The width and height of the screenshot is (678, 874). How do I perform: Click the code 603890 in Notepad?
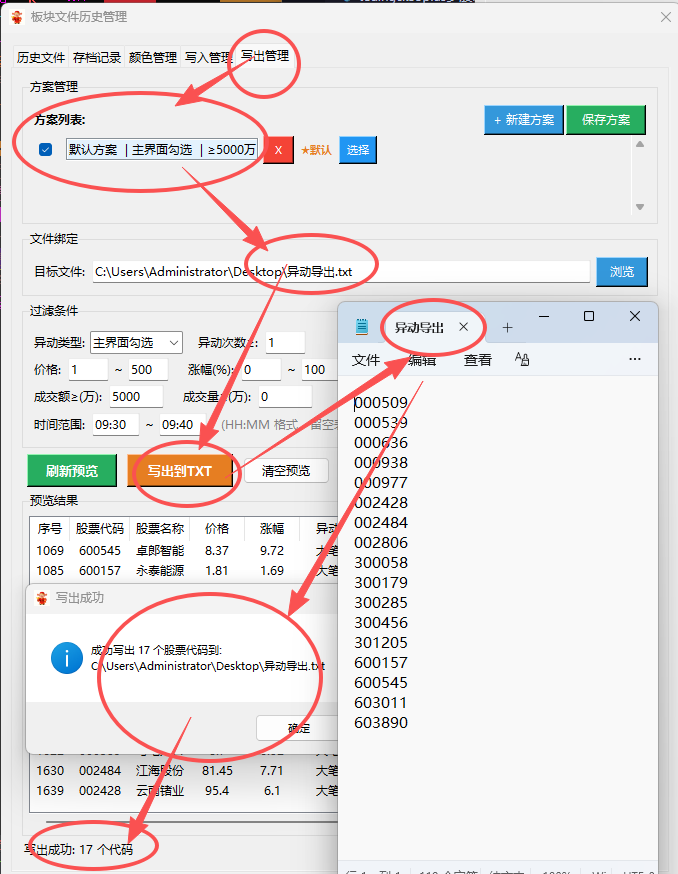381,723
